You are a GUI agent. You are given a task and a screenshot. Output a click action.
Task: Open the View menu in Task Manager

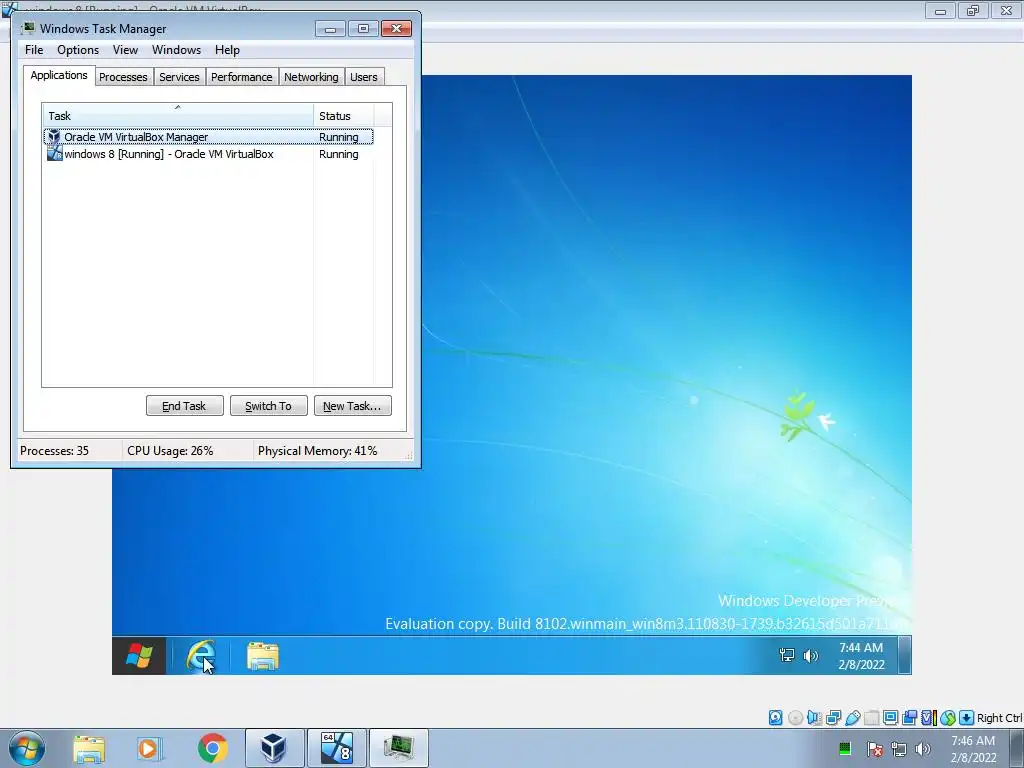tap(125, 50)
